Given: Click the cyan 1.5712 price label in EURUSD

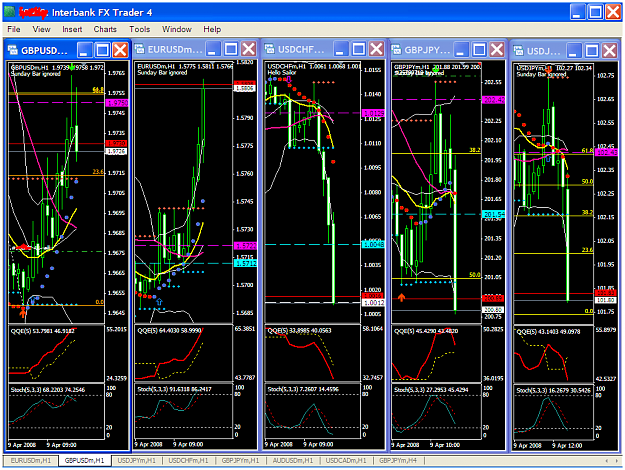Looking at the screenshot, I should coord(245,264).
